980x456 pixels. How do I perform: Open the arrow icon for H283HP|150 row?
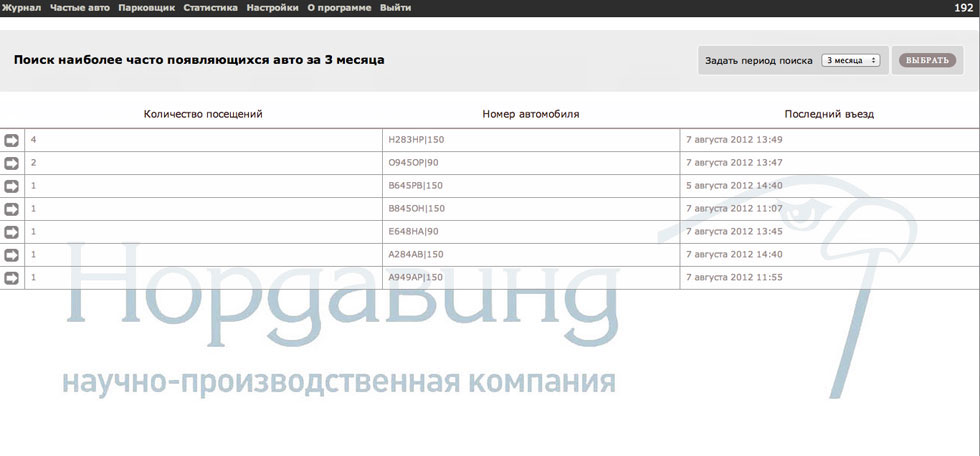12,140
